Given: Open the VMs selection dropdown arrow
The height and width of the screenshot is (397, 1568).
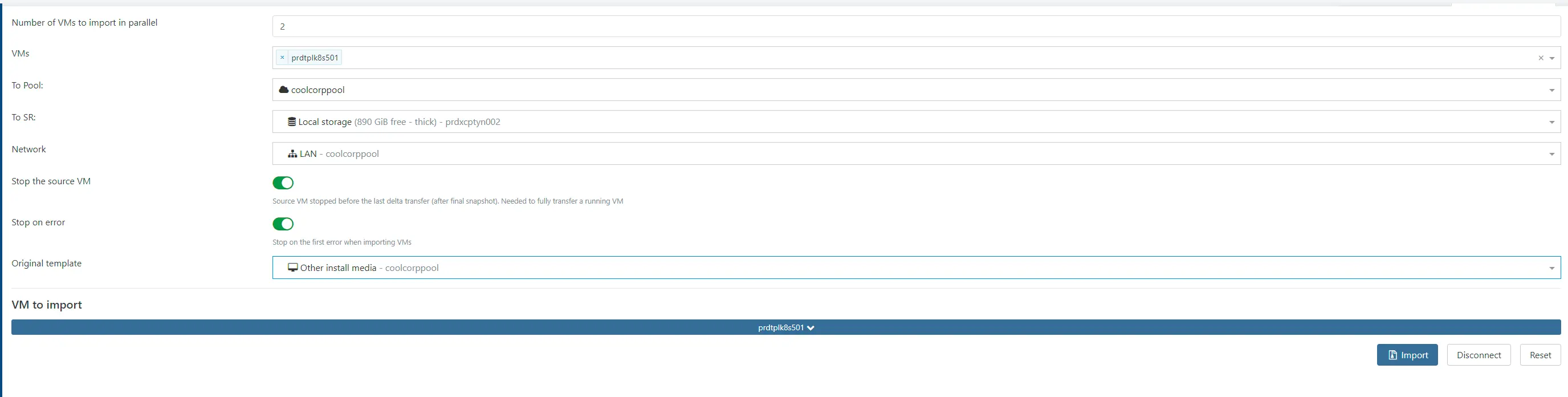Looking at the screenshot, I should 1551,58.
